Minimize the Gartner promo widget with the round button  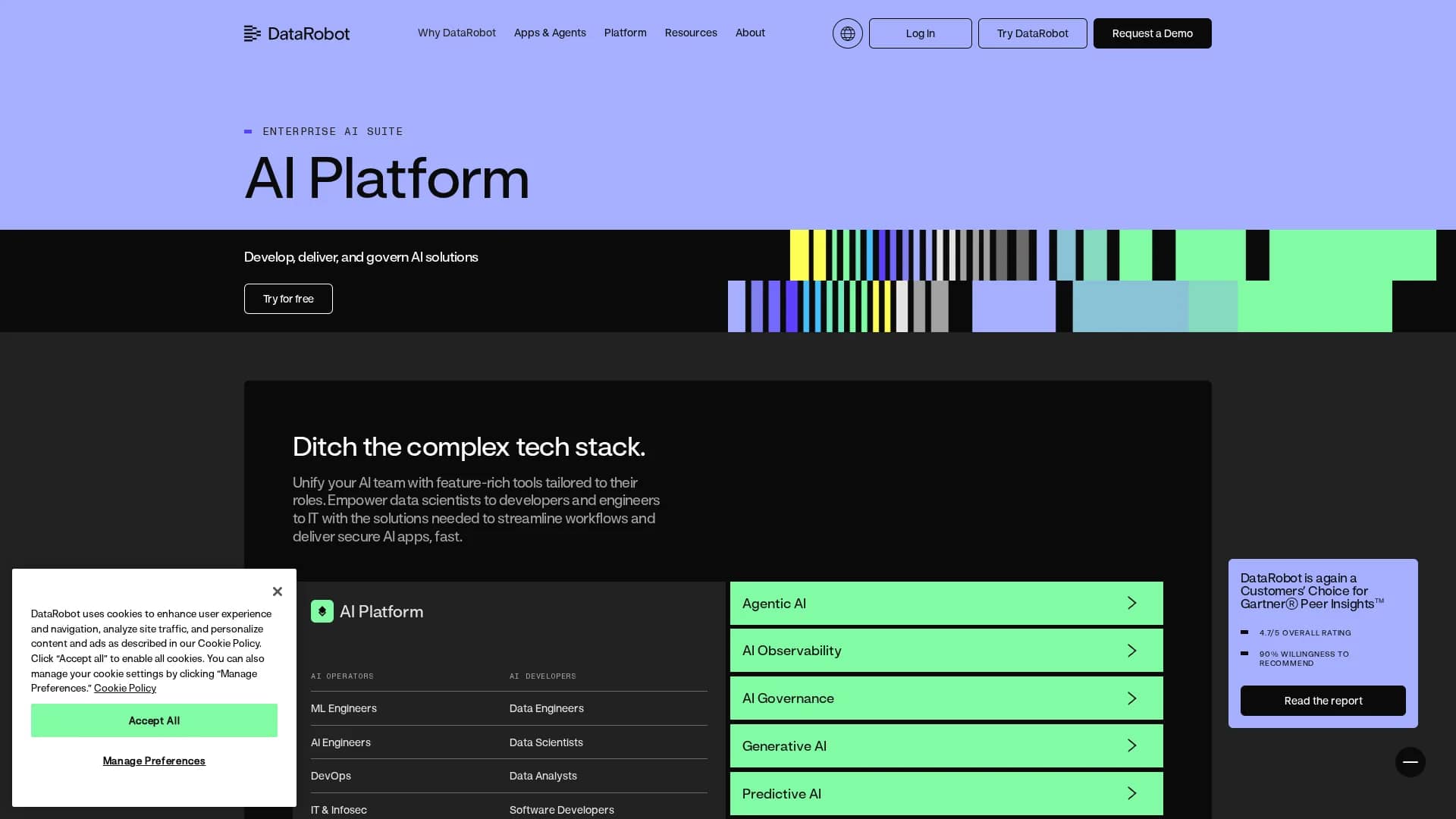point(1410,762)
